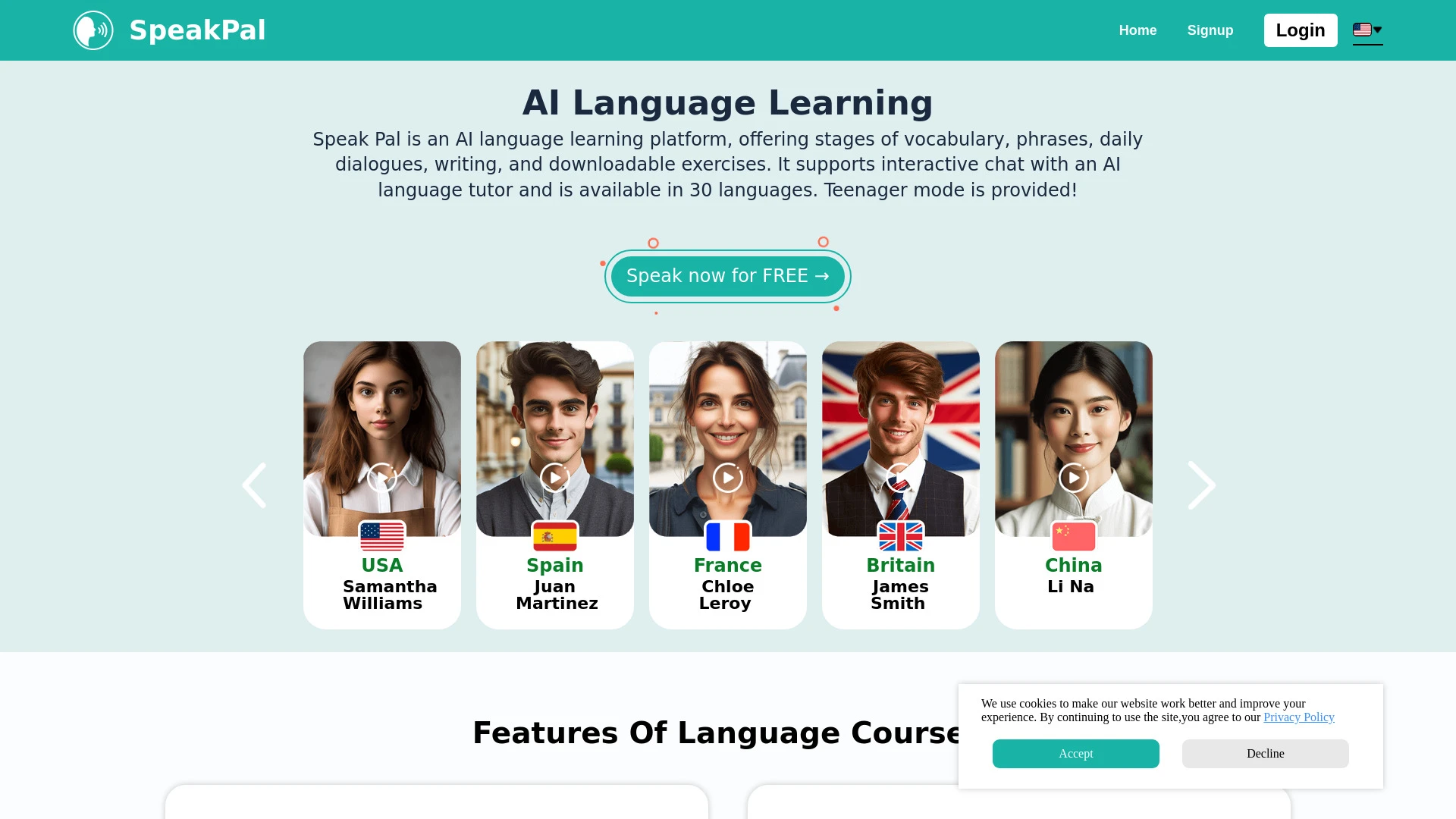Click the play button on Samantha Williams's card
The height and width of the screenshot is (819, 1456).
click(382, 478)
